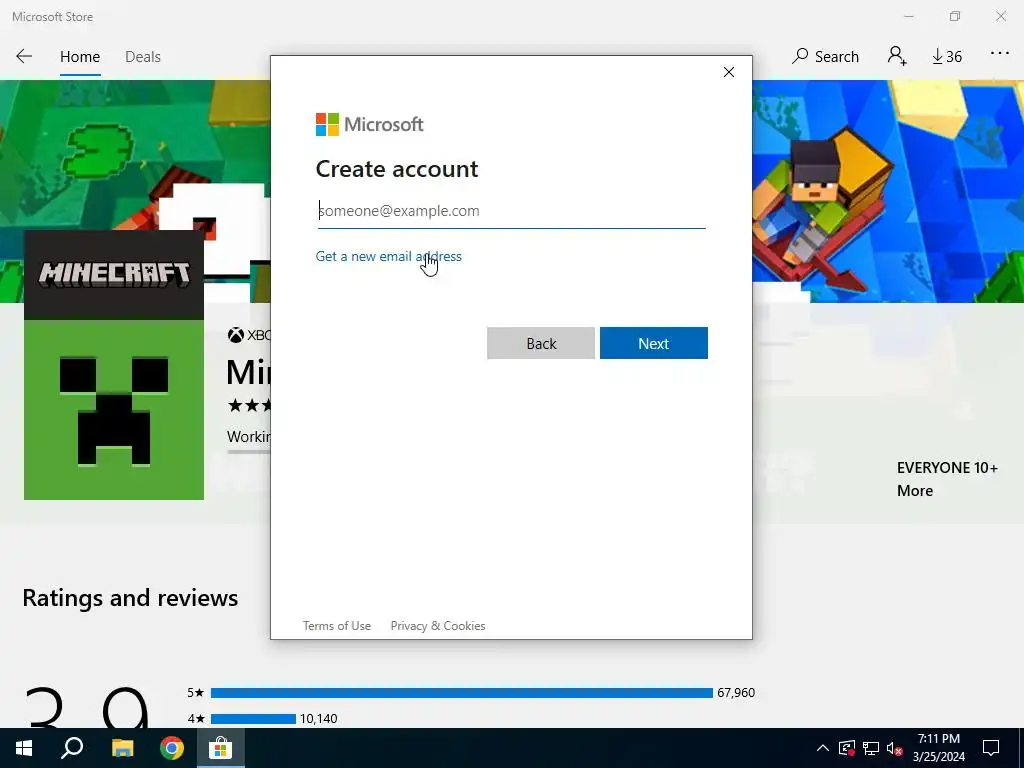Click EVERYONE 10+ rating text
The height and width of the screenshot is (768, 1024).
coord(947,468)
